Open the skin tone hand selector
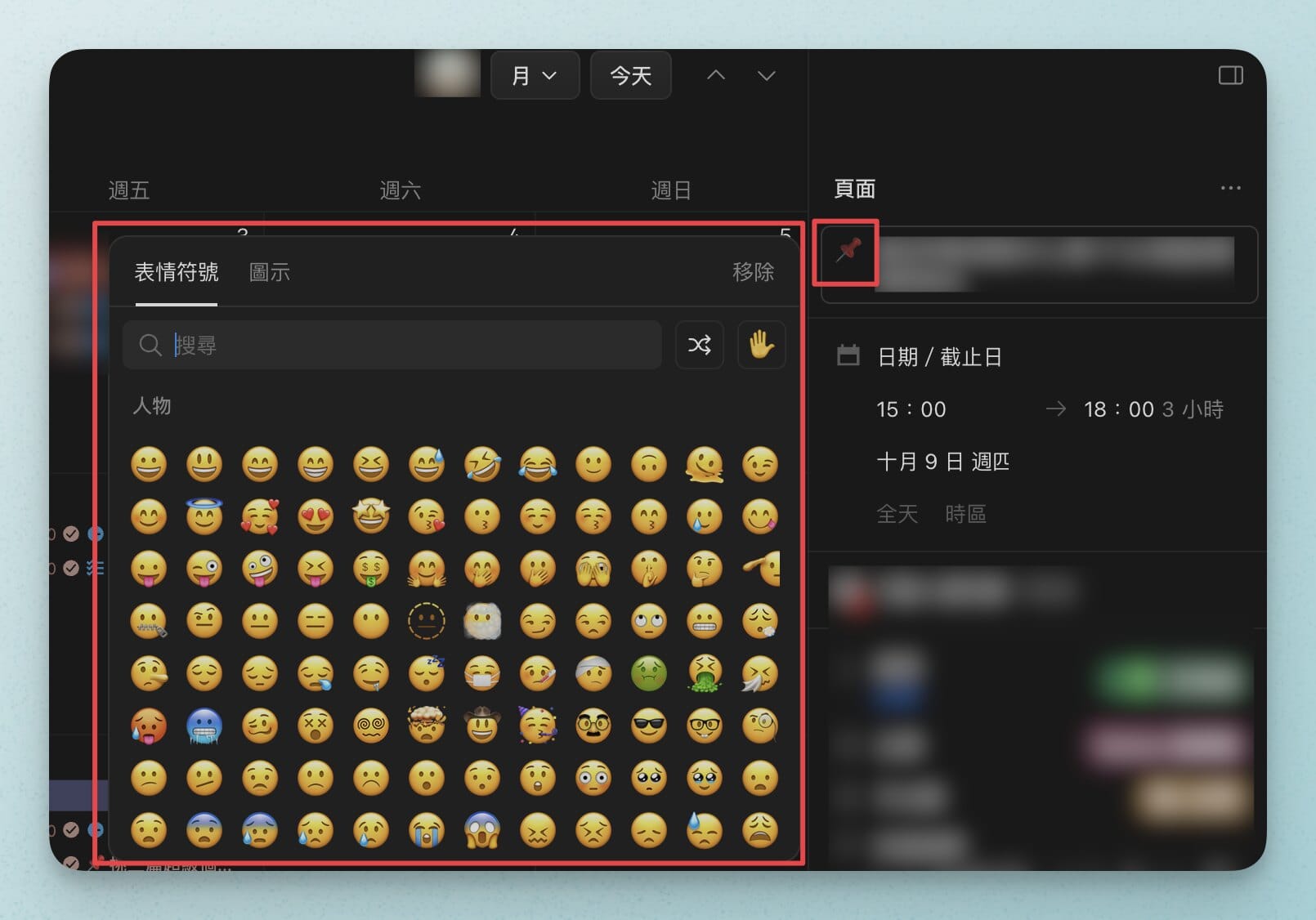This screenshot has width=1316, height=920. 761,345
